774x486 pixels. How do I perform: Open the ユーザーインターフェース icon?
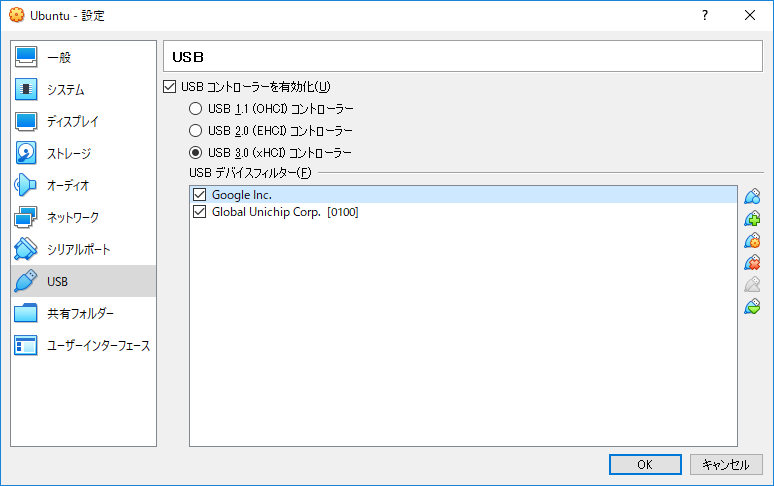pyautogui.click(x=26, y=345)
